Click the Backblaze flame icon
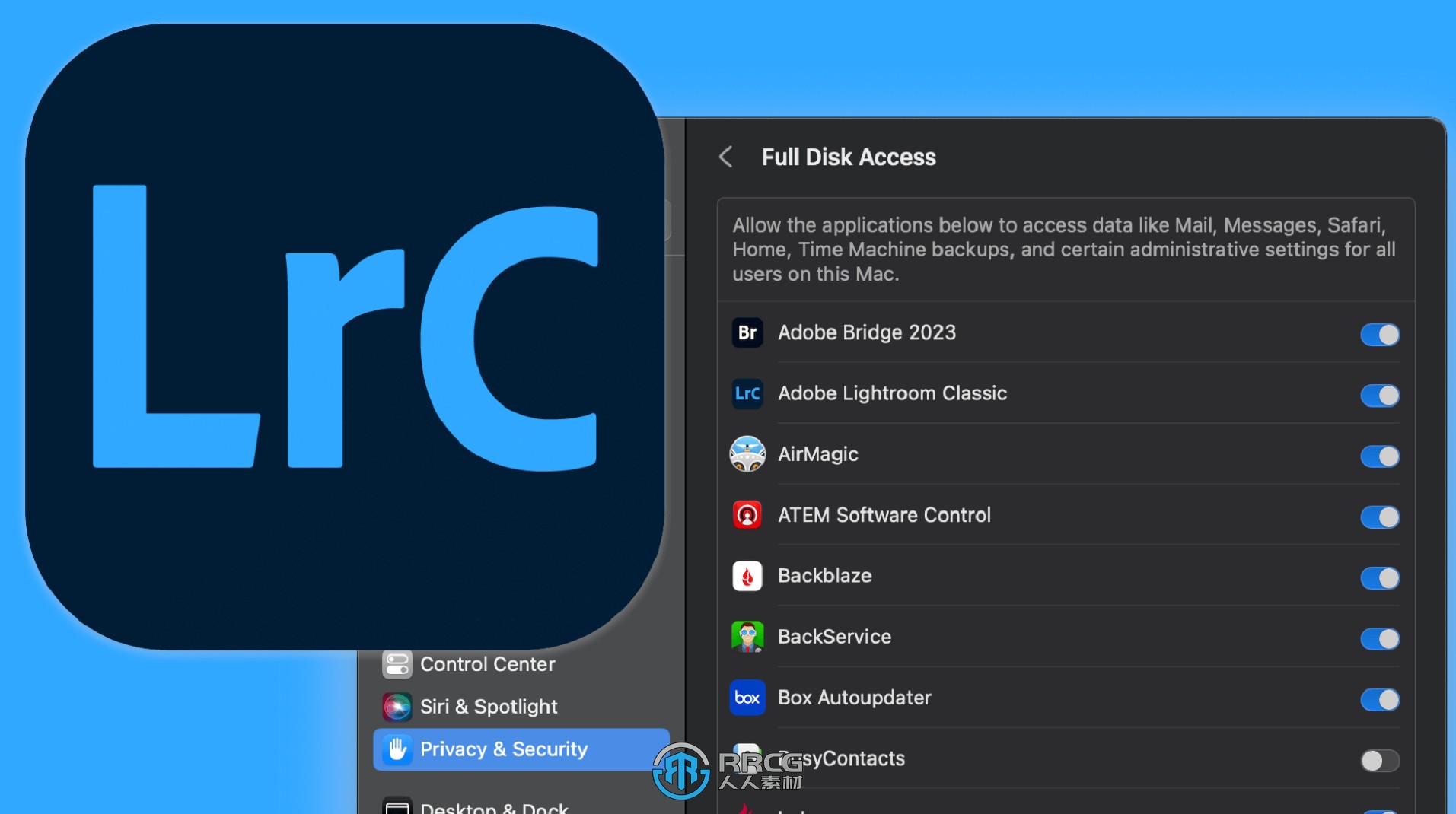The width and height of the screenshot is (1456, 814). tap(747, 576)
